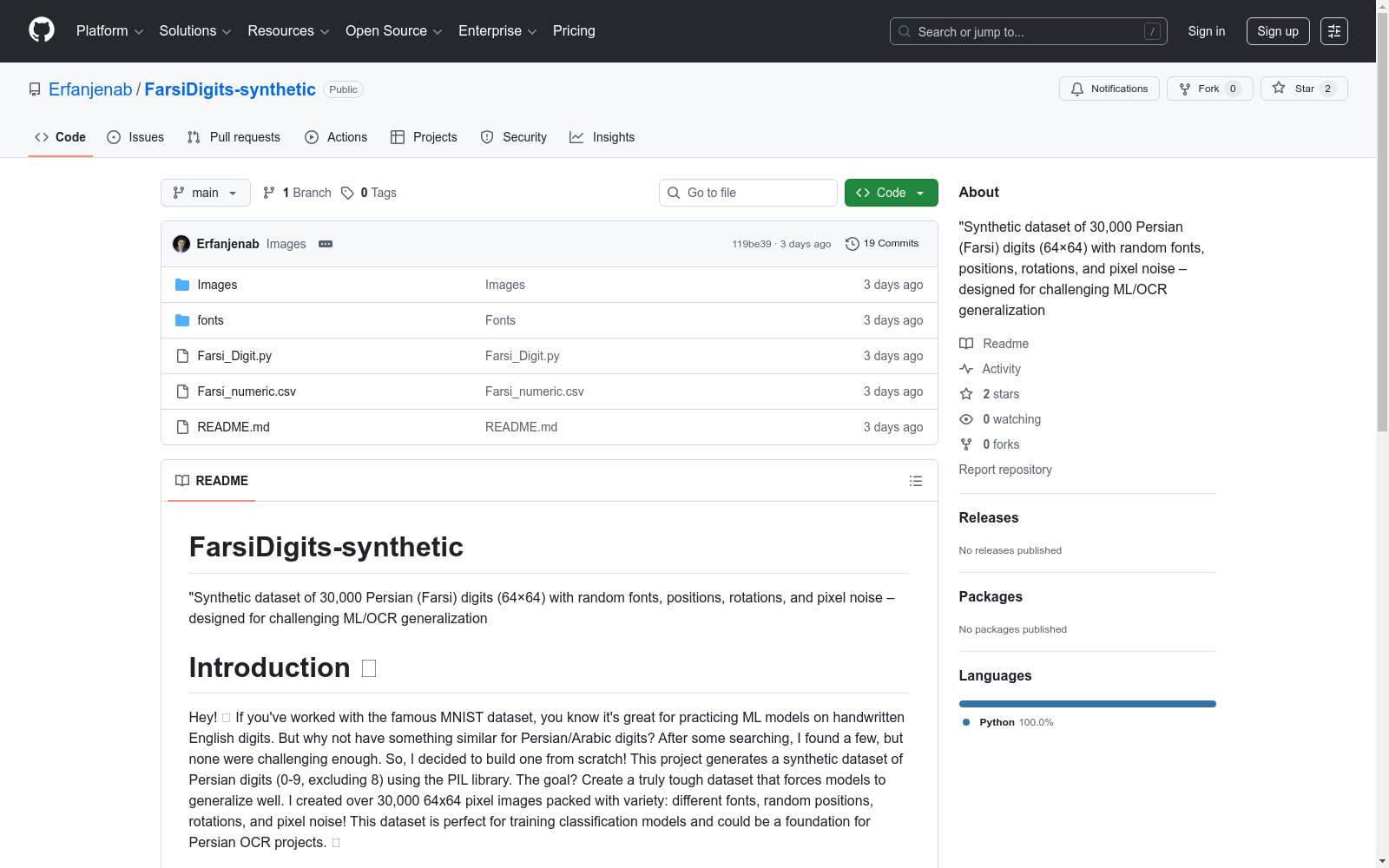Click the Notifications bell button
This screenshot has width=1389, height=868.
coord(1109,89)
